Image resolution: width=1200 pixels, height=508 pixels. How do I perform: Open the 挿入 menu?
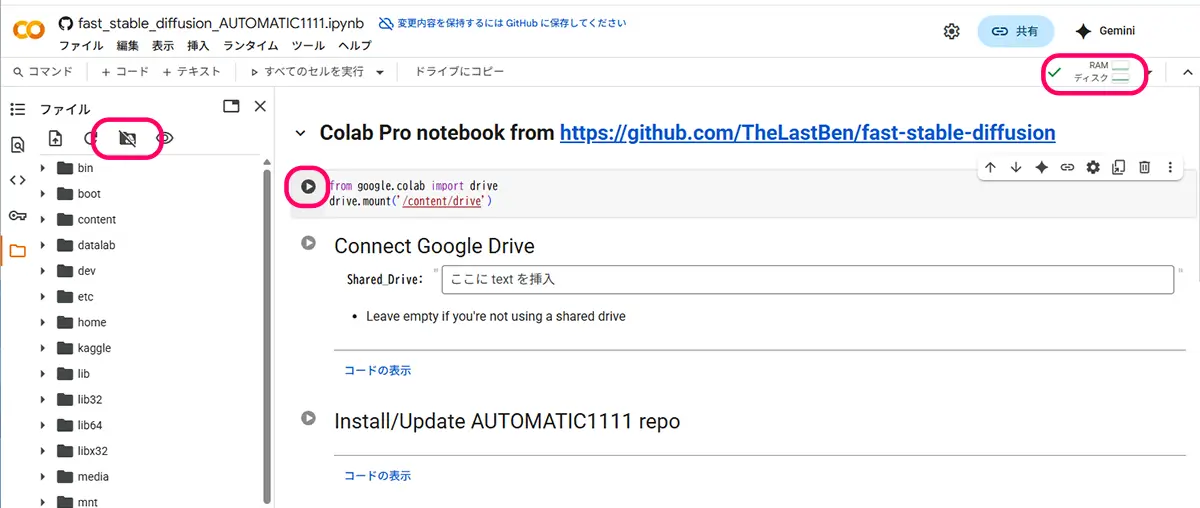pyautogui.click(x=198, y=46)
